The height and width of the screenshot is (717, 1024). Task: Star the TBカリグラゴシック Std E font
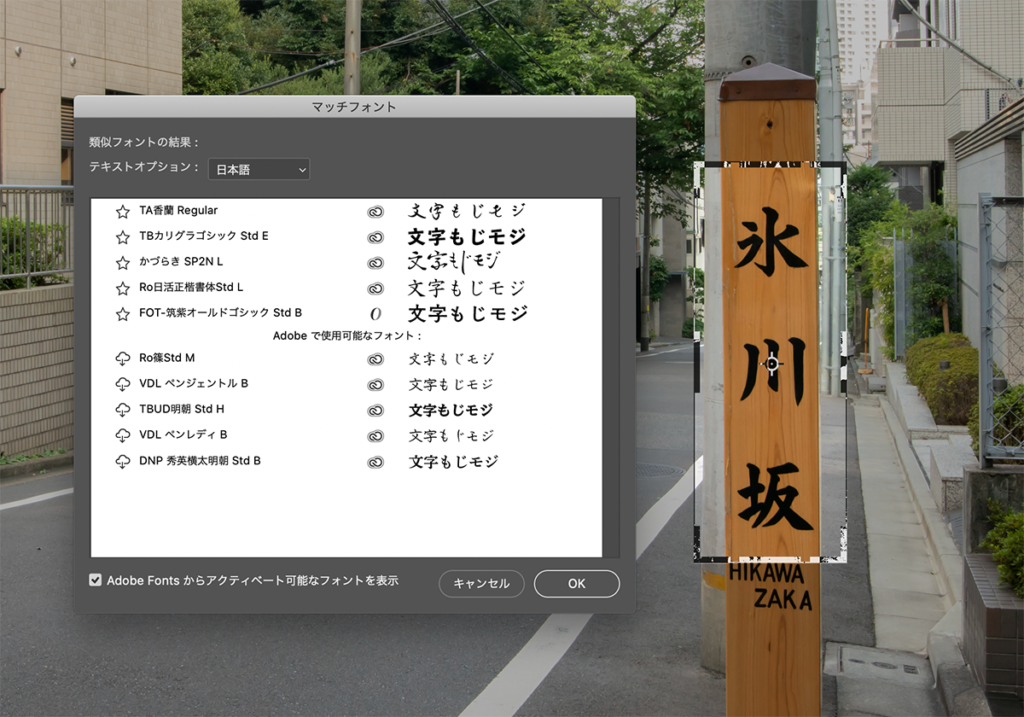pyautogui.click(x=122, y=237)
